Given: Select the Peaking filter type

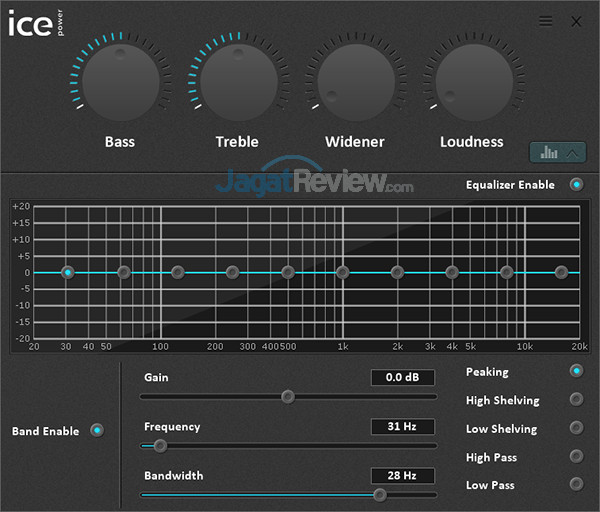Looking at the screenshot, I should point(576,372).
